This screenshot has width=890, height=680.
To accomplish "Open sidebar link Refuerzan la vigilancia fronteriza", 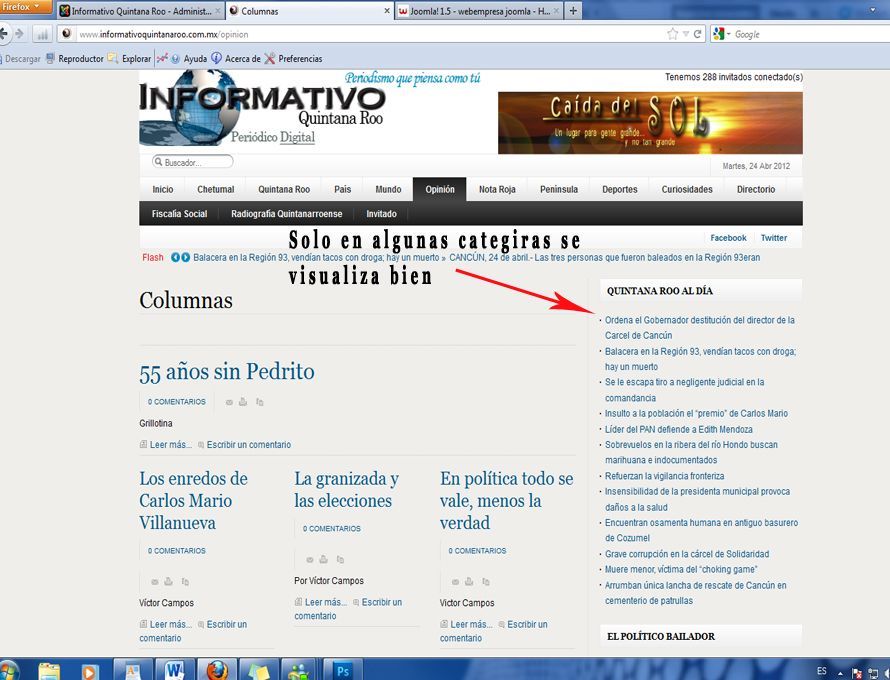I will click(x=664, y=476).
